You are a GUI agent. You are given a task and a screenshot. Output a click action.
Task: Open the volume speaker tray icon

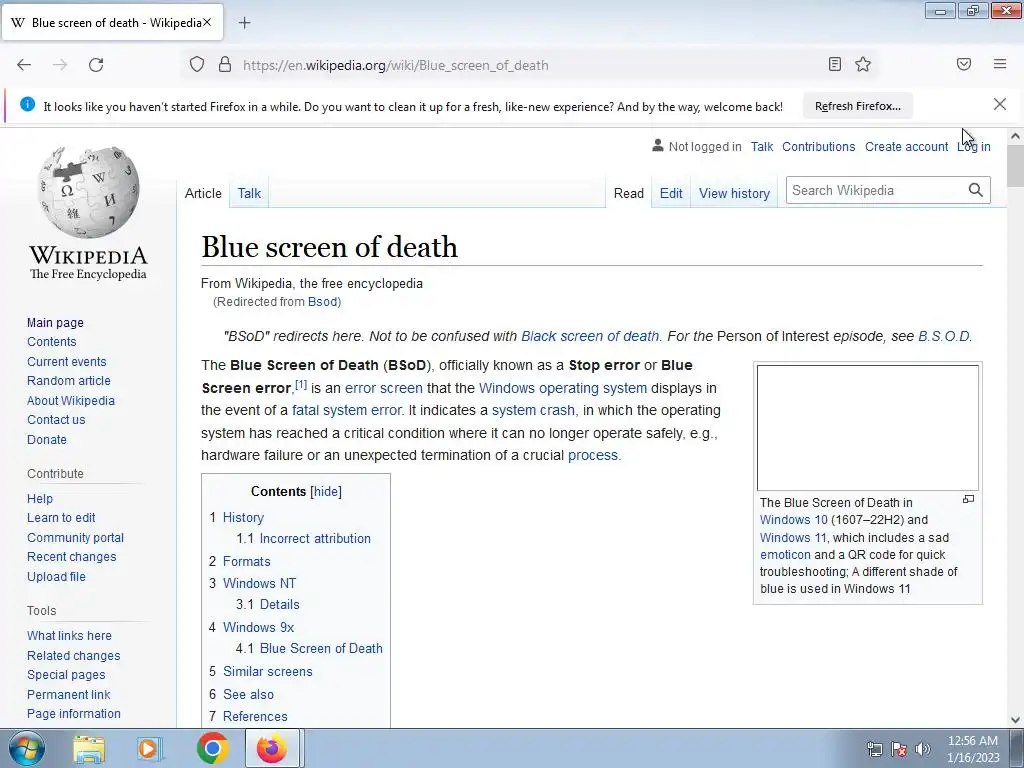pyautogui.click(x=923, y=749)
